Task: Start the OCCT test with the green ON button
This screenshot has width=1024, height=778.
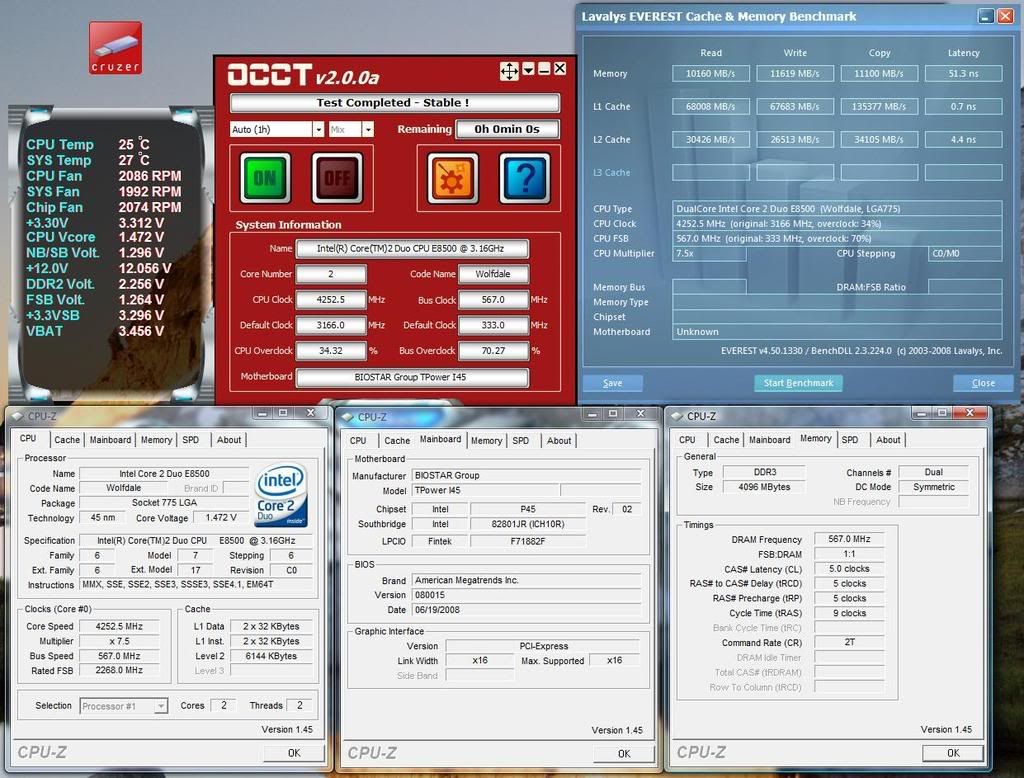Action: coord(265,178)
